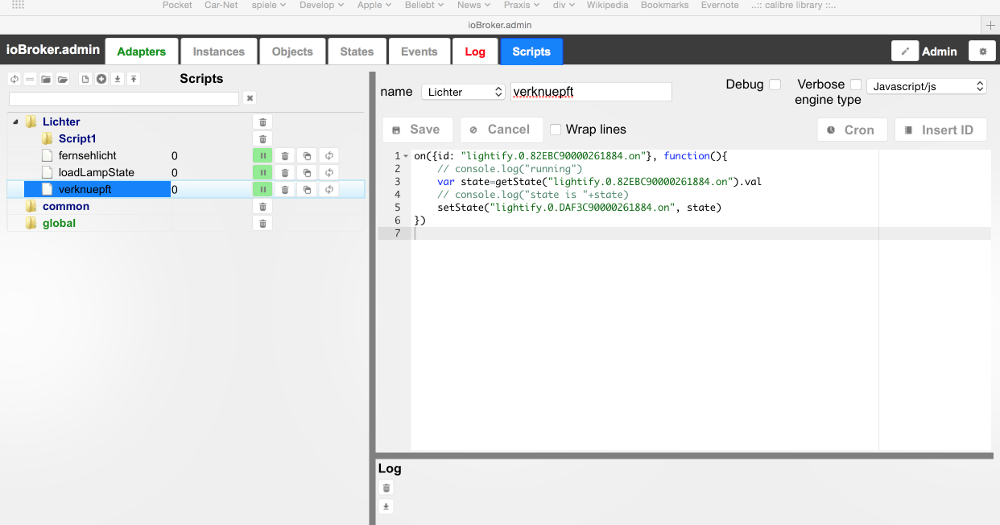The width and height of the screenshot is (1000, 525).
Task: Clear the log with the trash icon
Action: [x=386, y=488]
